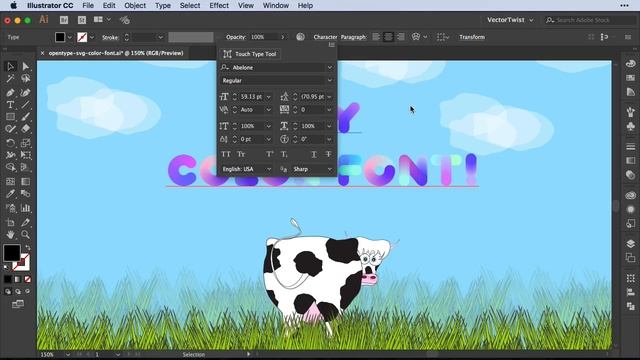640x360 pixels.
Task: Set paragraph alignment to center
Action: (389, 37)
